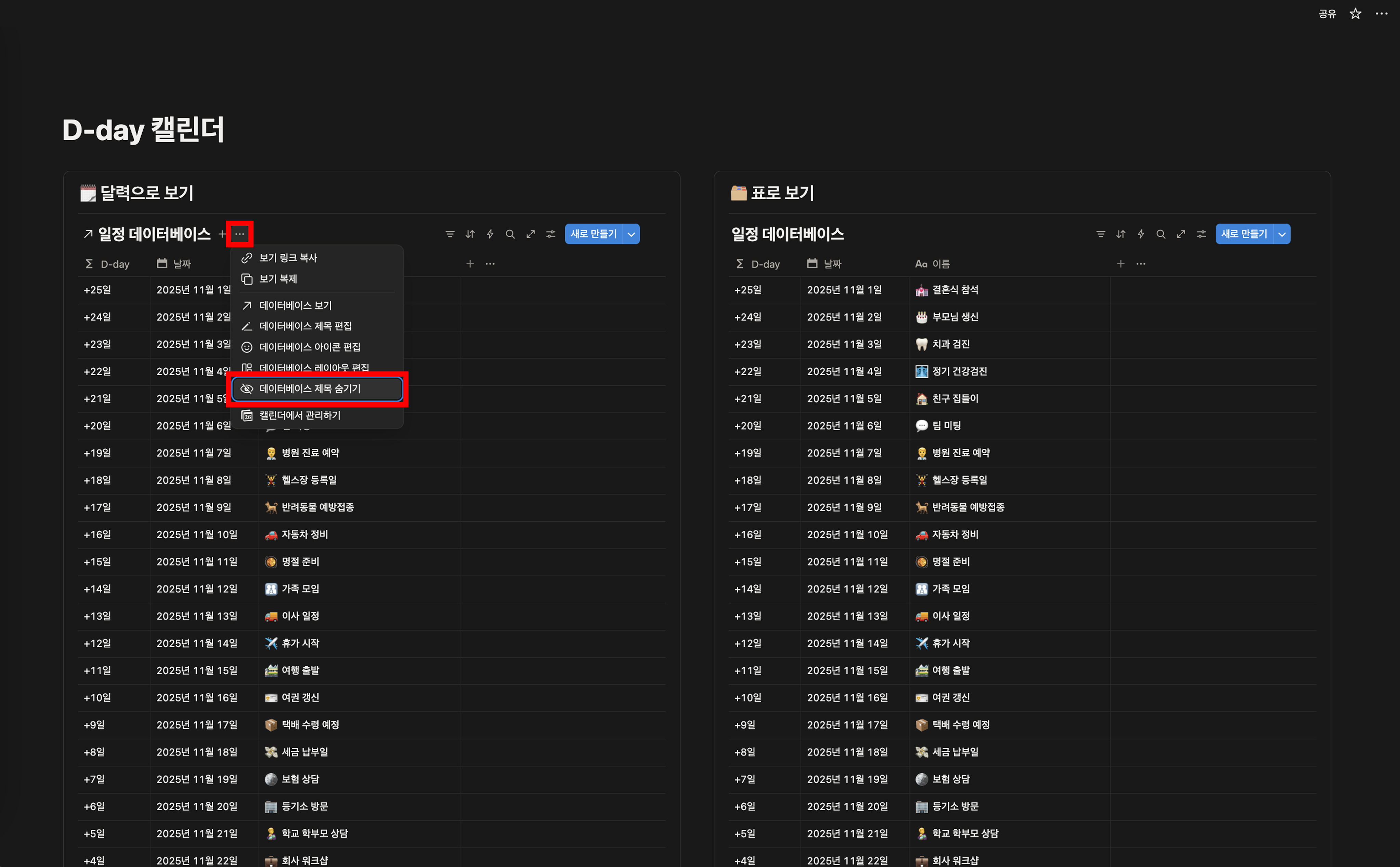Click 캘린더에서 관리하기 menu entry
This screenshot has width=1400, height=867.
coord(299,415)
